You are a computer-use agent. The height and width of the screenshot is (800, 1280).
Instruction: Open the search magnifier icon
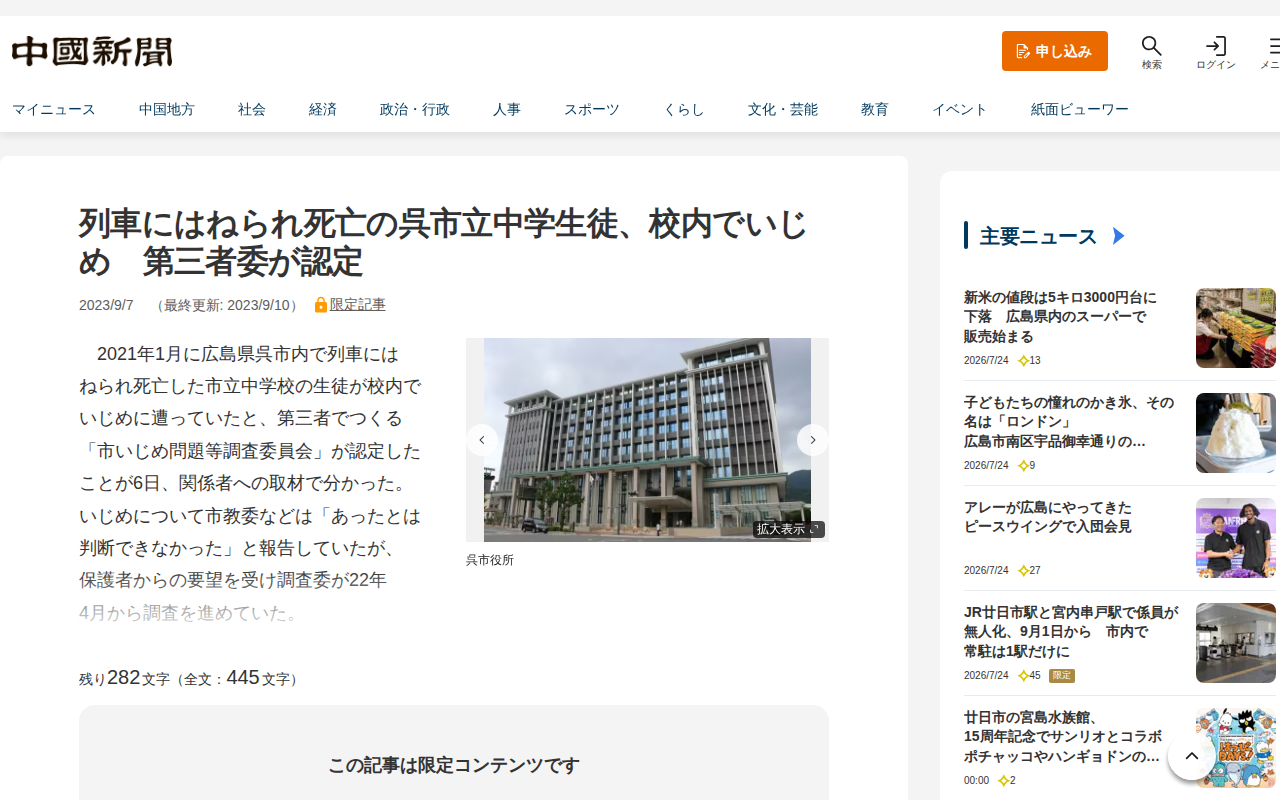click(1152, 46)
